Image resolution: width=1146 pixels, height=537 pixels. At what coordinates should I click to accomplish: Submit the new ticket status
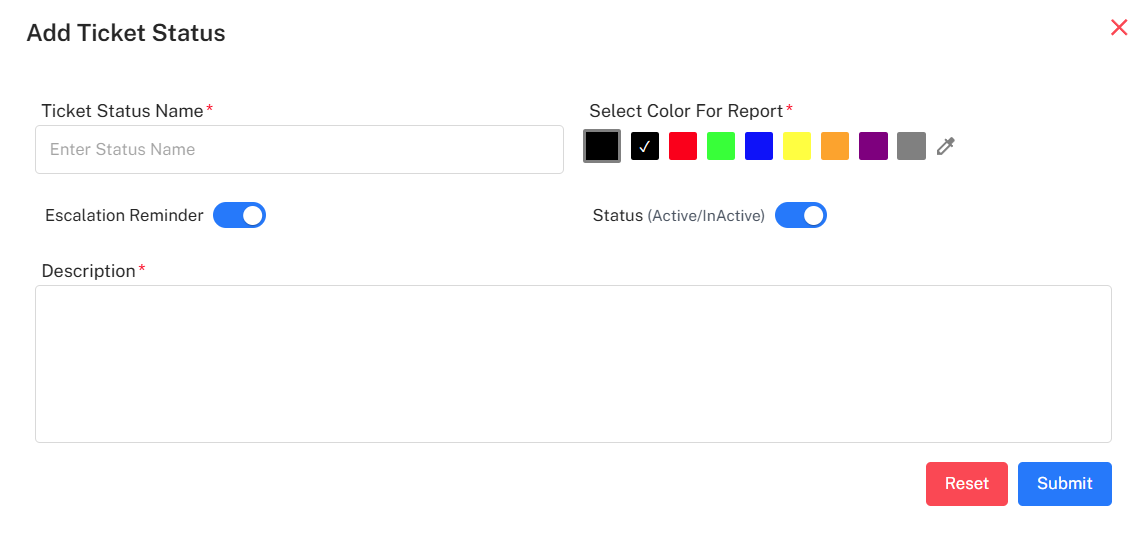1064,484
